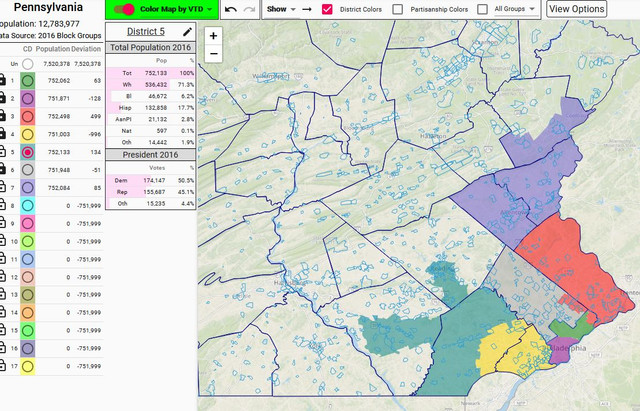Toggle the lock icon for district 12
The image size is (640, 411).
pos(2,277)
